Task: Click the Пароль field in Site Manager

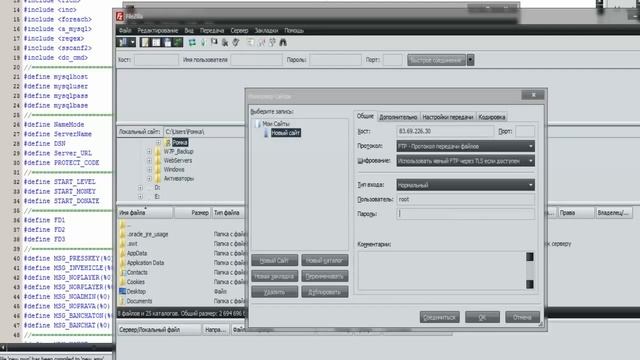Action: pos(465,213)
